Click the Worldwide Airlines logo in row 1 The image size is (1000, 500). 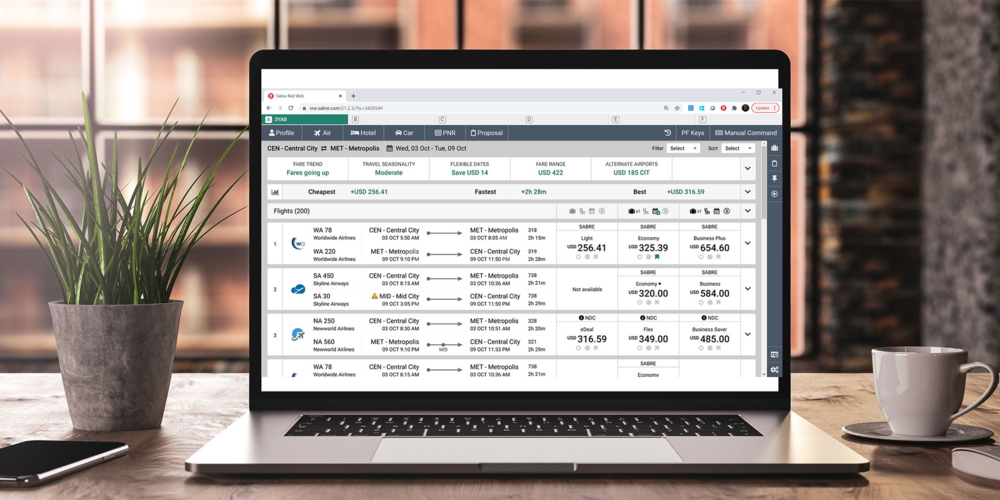(298, 244)
